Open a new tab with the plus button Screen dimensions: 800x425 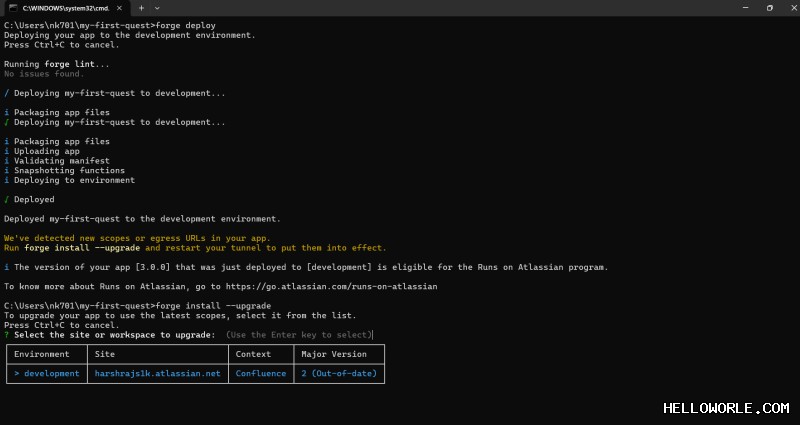[x=142, y=8]
